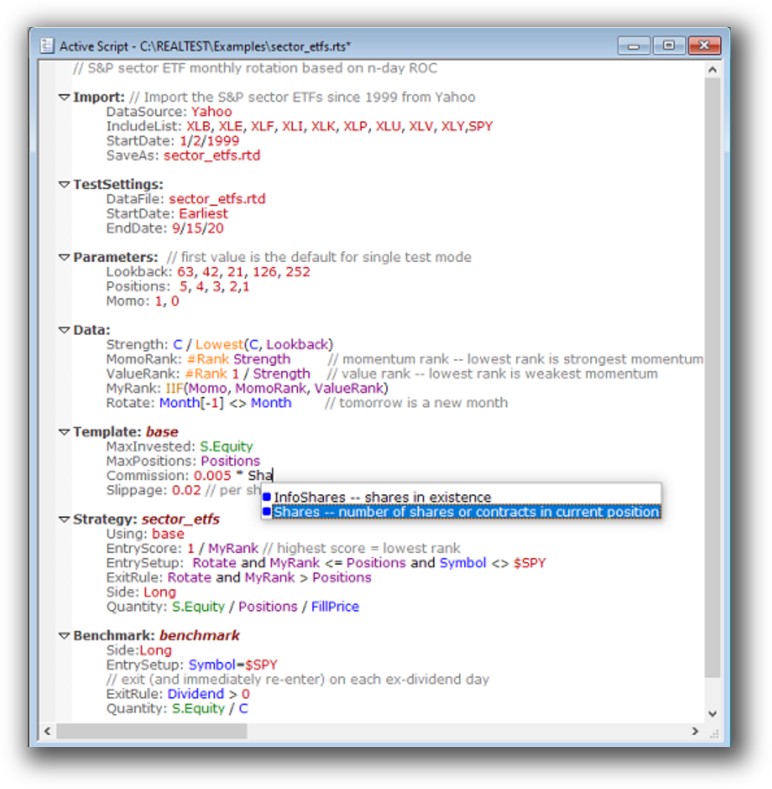Click S.Equity after MaxInvested
This screenshot has height=789, width=772.
pyautogui.click(x=226, y=447)
